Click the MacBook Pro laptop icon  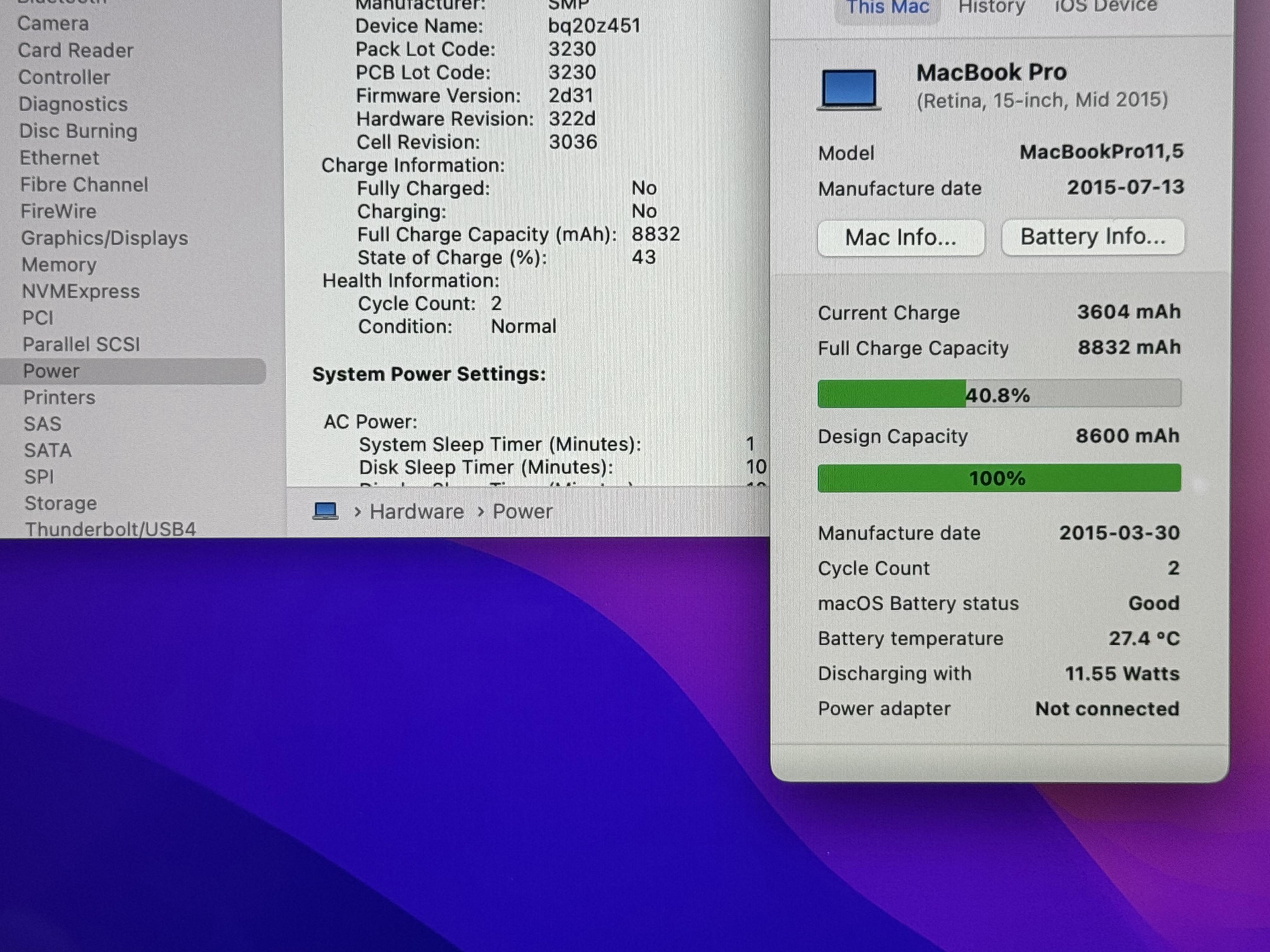(x=849, y=89)
